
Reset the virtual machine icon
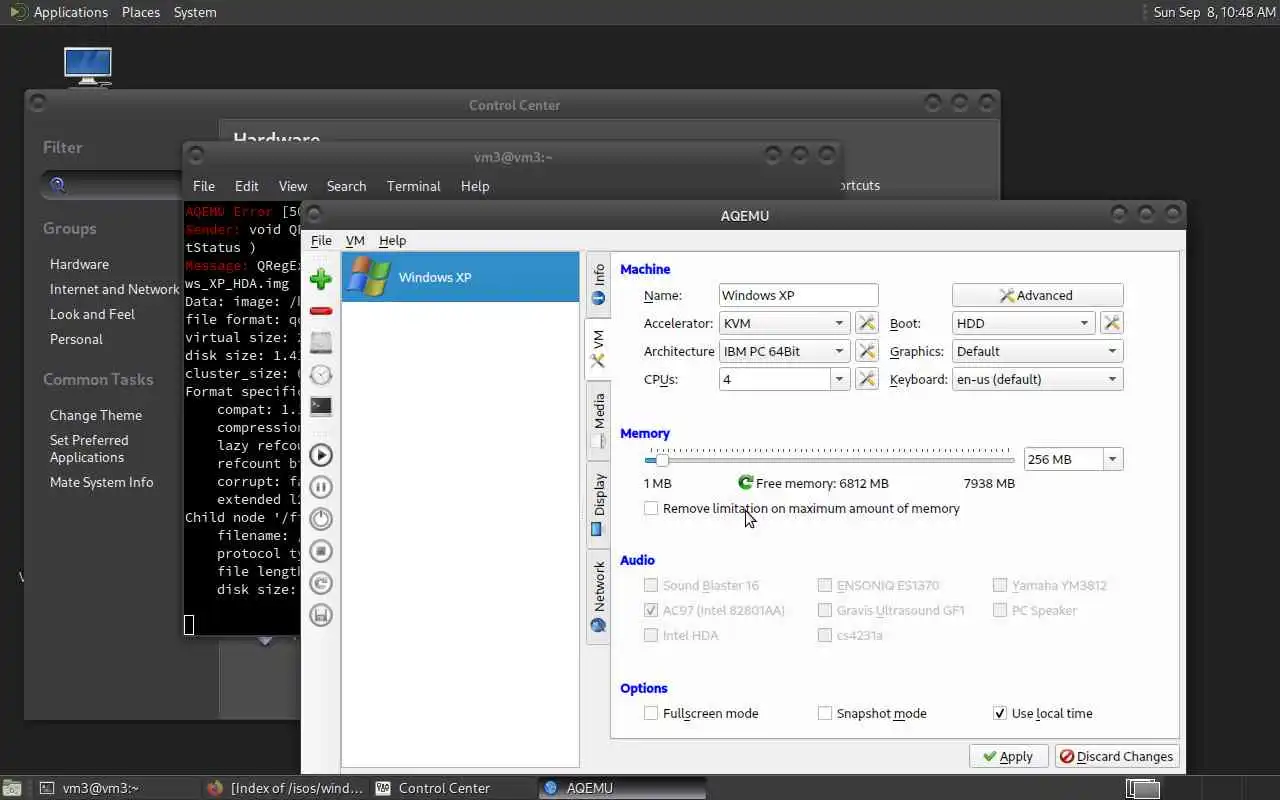click(321, 583)
